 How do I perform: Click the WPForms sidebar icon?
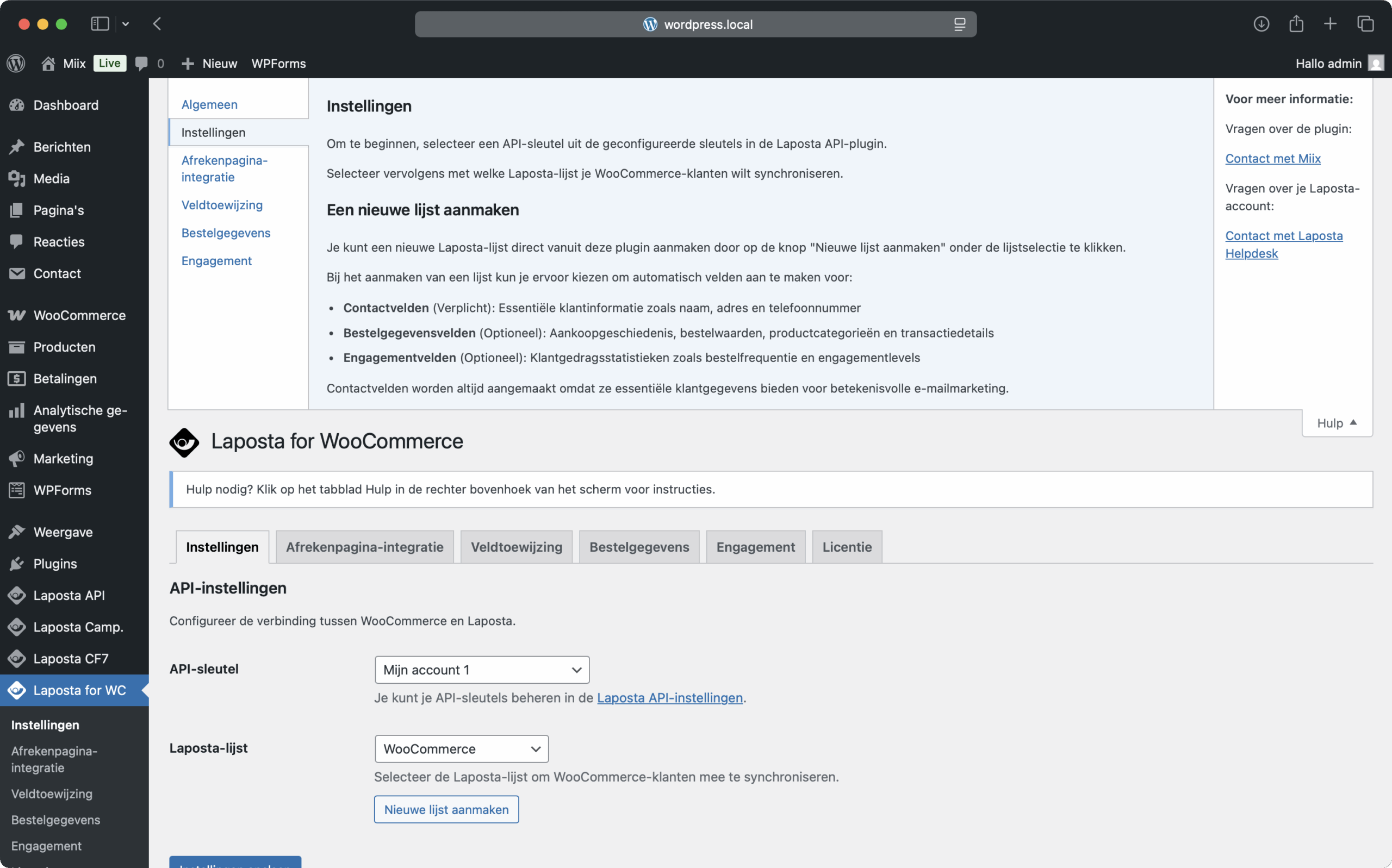pyautogui.click(x=17, y=490)
